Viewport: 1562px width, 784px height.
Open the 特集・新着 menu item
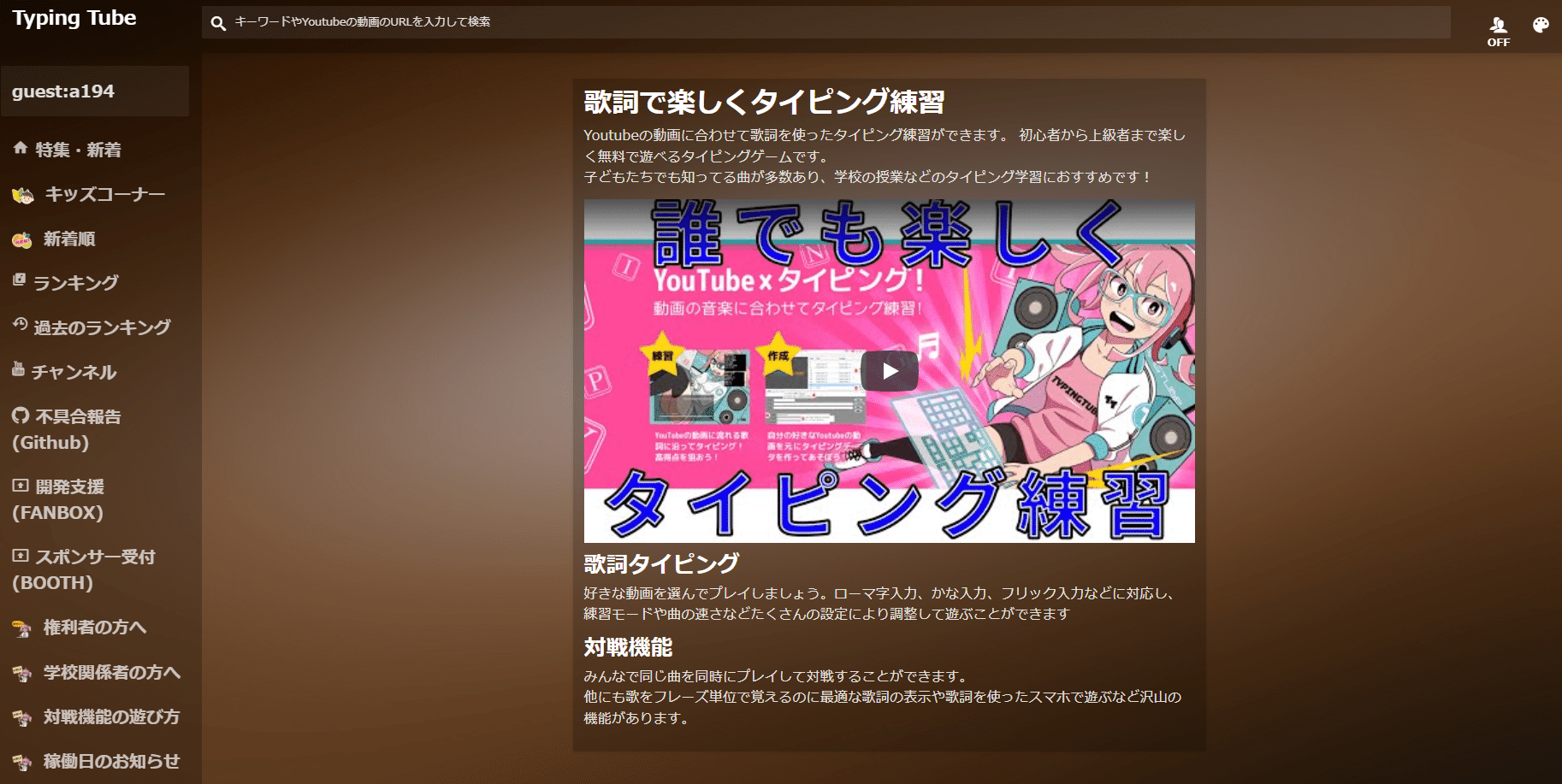click(x=78, y=150)
